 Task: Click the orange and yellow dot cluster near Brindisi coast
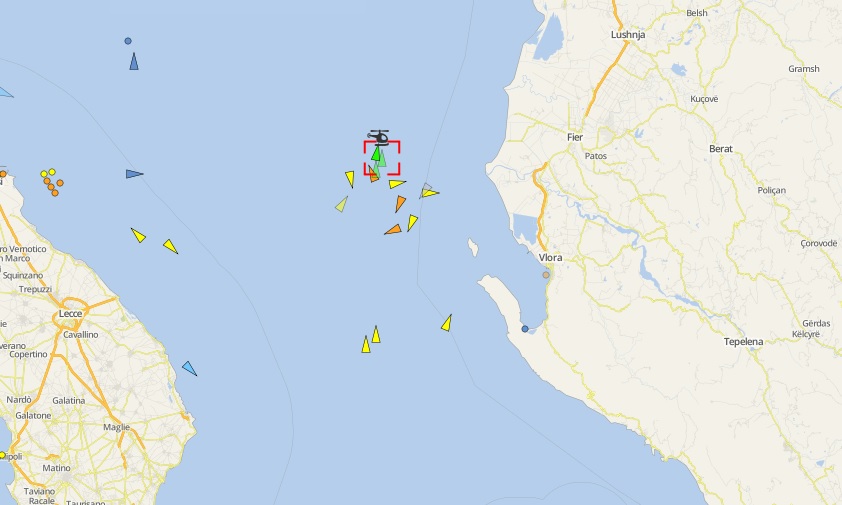tap(52, 182)
